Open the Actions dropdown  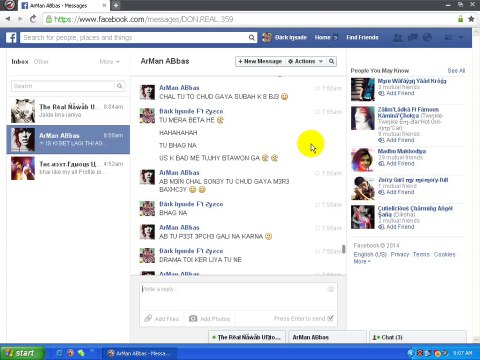click(x=305, y=61)
